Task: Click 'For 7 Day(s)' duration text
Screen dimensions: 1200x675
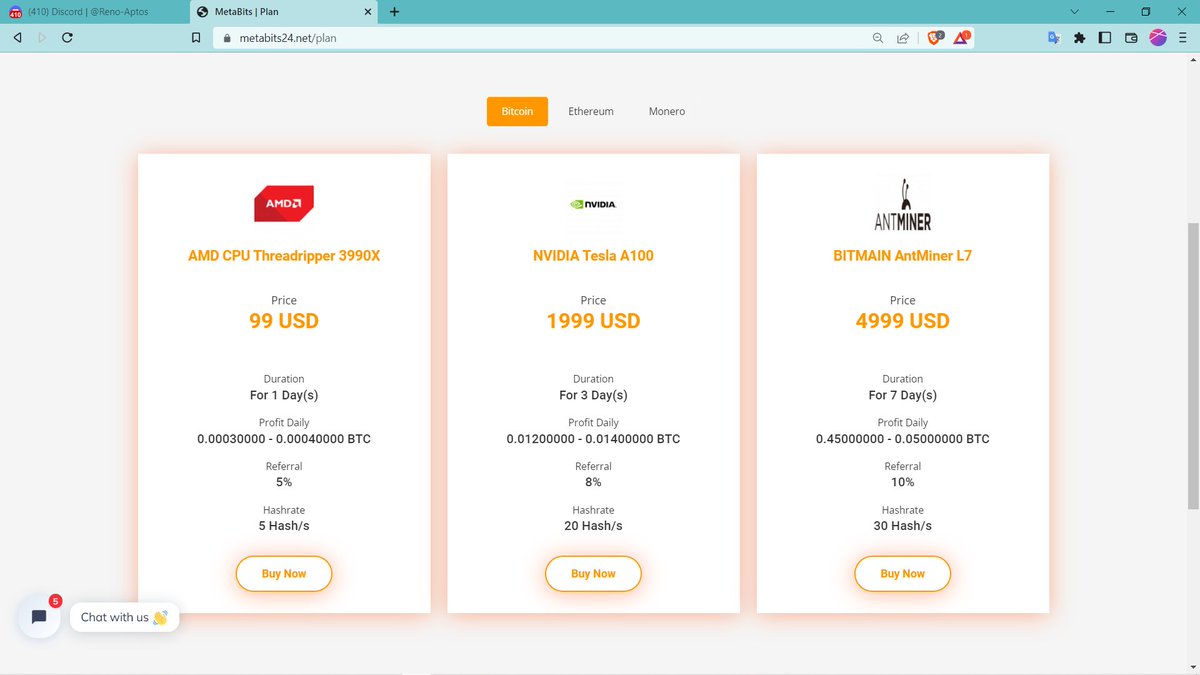Action: pyautogui.click(x=902, y=395)
